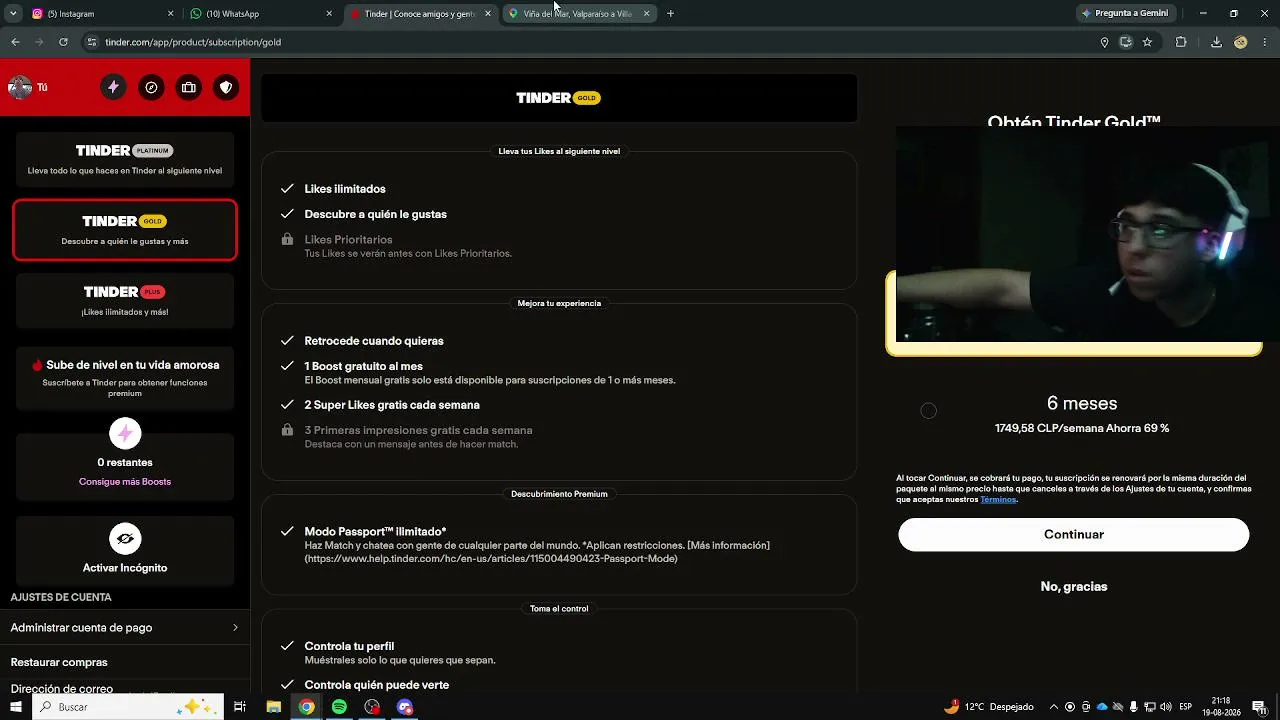The image size is (1280, 720).
Task: Open the Chrome downloads icon
Action: pos(1216,42)
